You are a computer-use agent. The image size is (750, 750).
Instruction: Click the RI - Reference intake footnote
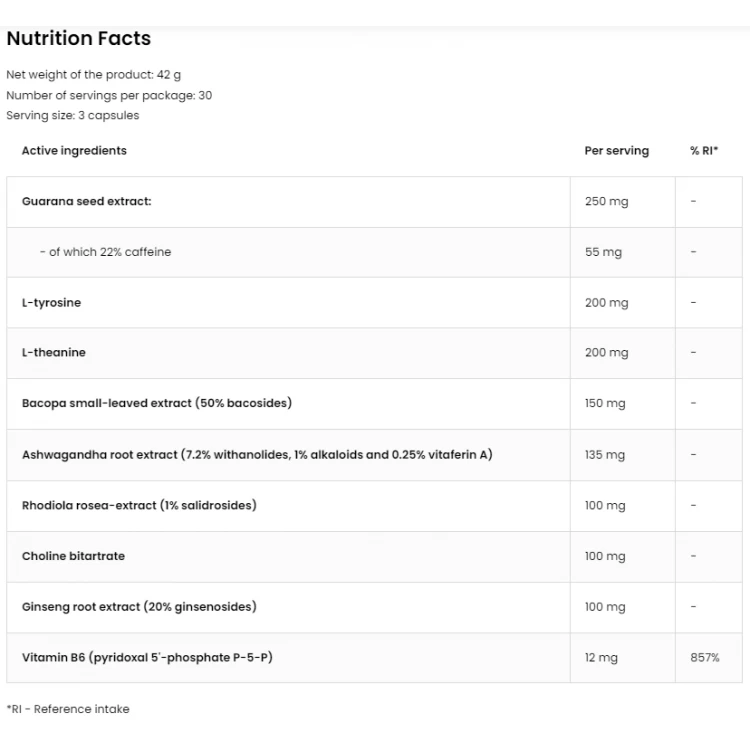tap(68, 709)
